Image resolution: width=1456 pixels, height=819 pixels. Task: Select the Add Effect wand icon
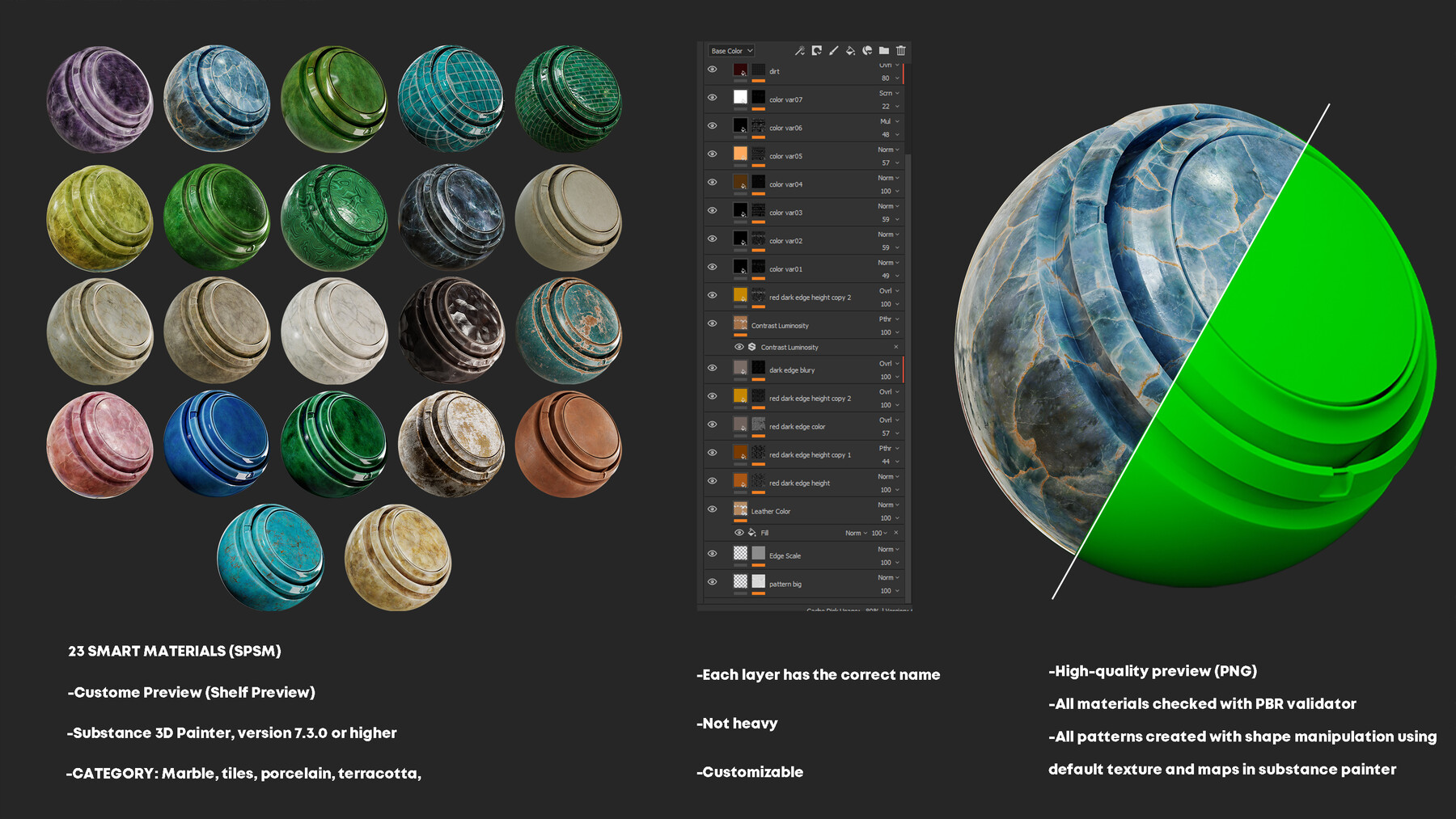pos(799,51)
